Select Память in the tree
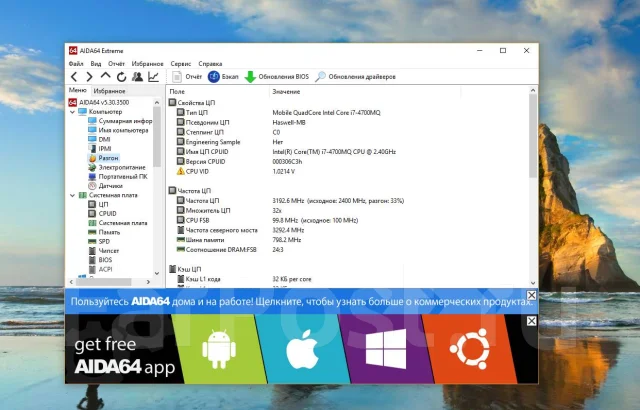This screenshot has width=640, height=410. coord(104,232)
